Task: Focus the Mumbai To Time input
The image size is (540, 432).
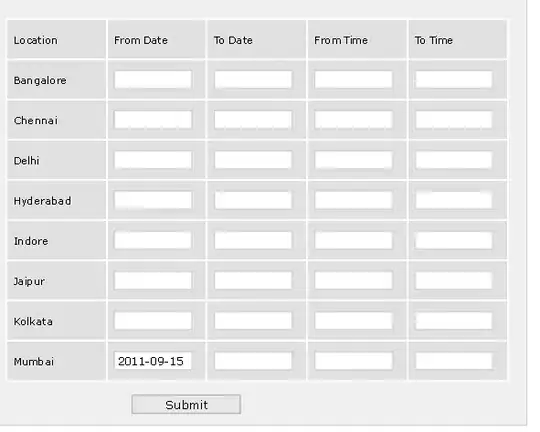Action: pyautogui.click(x=454, y=361)
